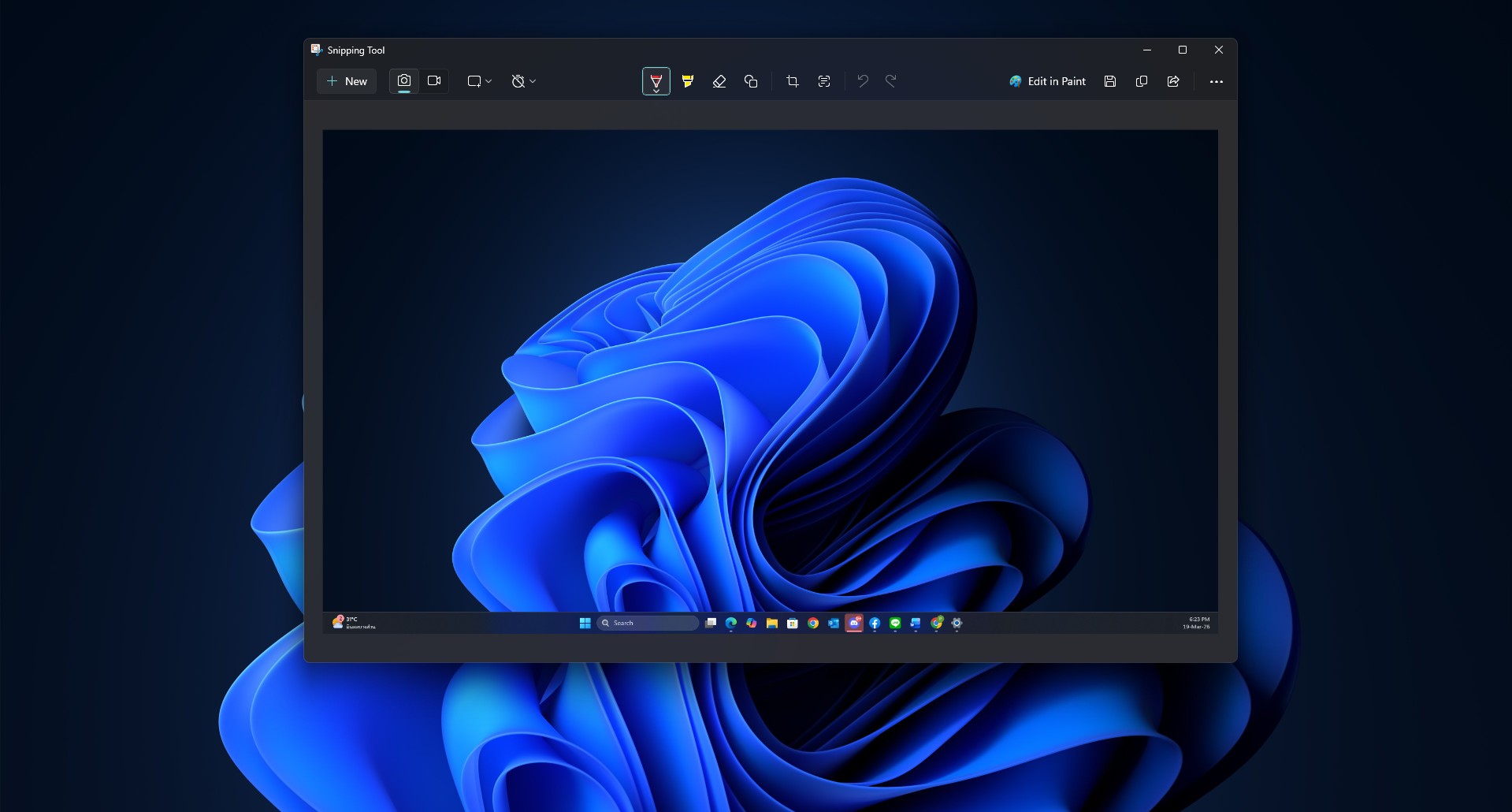
Task: Click the New snip button
Action: pyautogui.click(x=347, y=81)
